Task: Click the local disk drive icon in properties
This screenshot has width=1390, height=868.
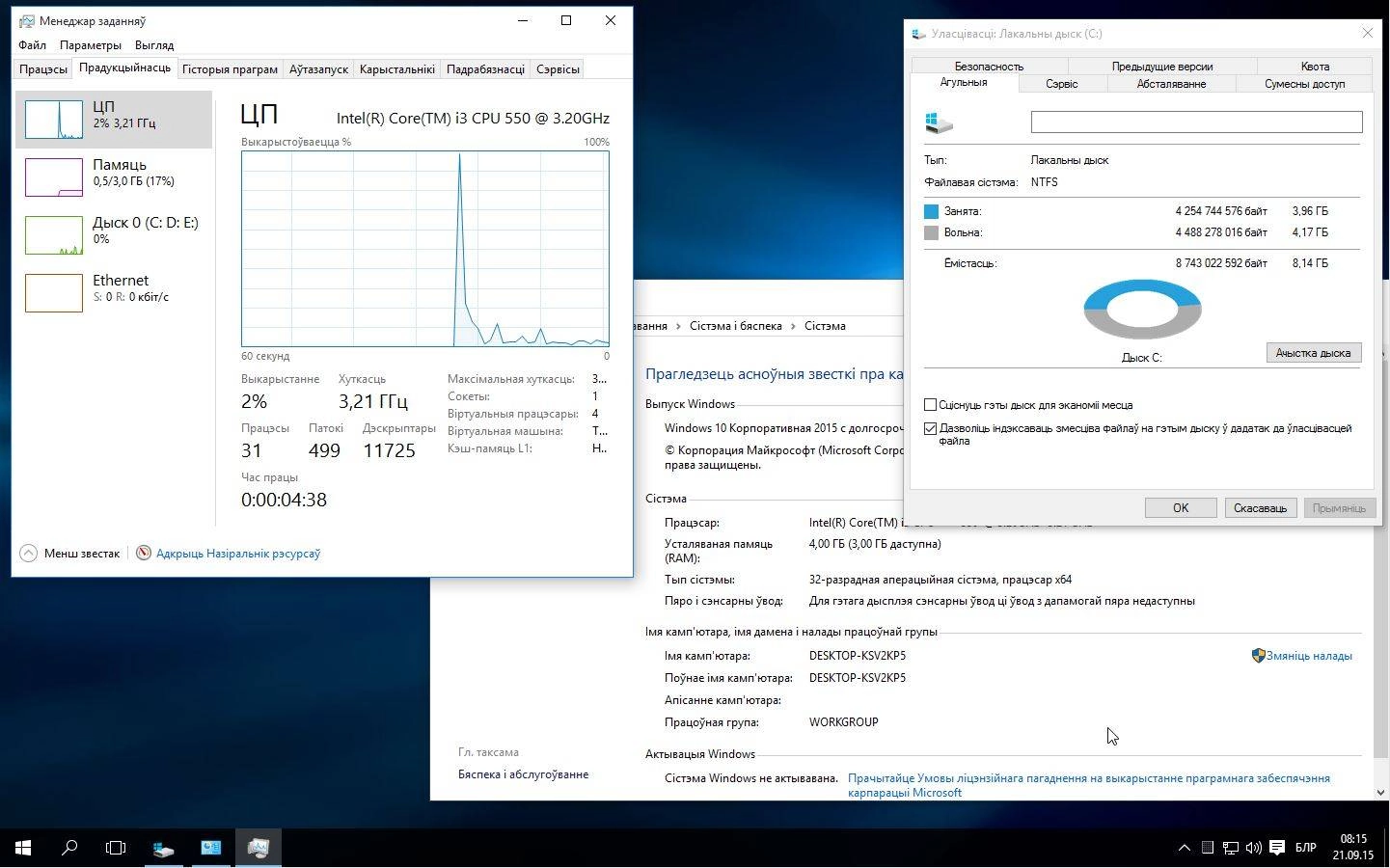Action: (939, 122)
